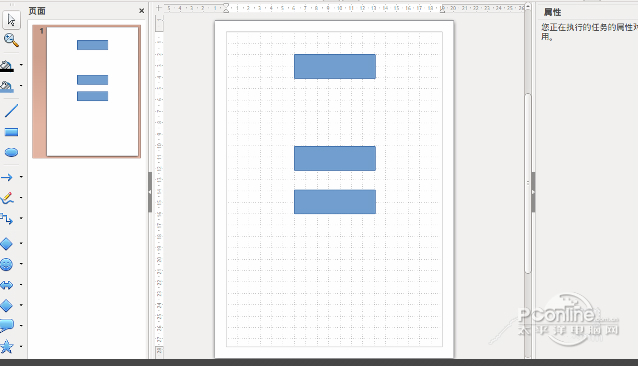Open Stars and Banners dropdown arrow
Viewport: 638px width, 366px height.
coord(21,346)
